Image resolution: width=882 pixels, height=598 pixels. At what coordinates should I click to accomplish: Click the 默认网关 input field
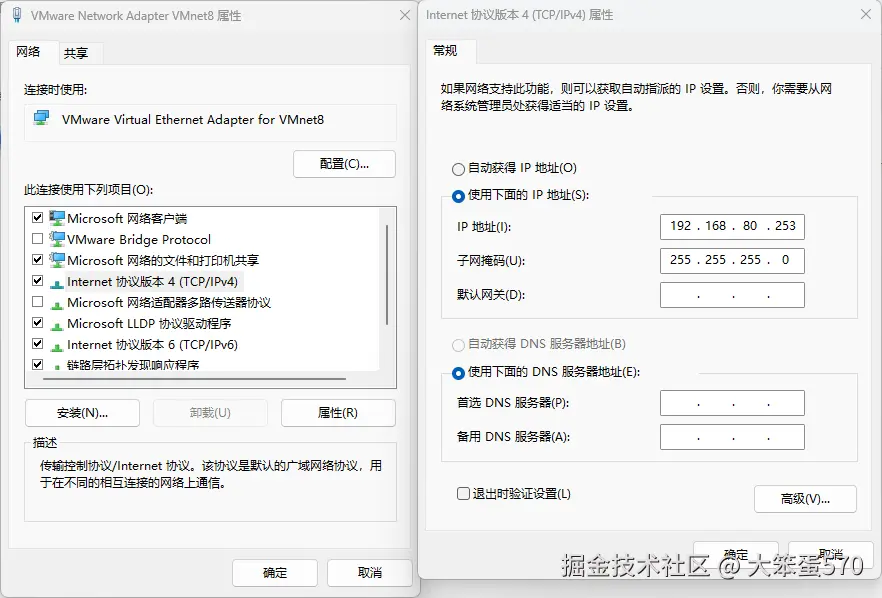pyautogui.click(x=732, y=295)
